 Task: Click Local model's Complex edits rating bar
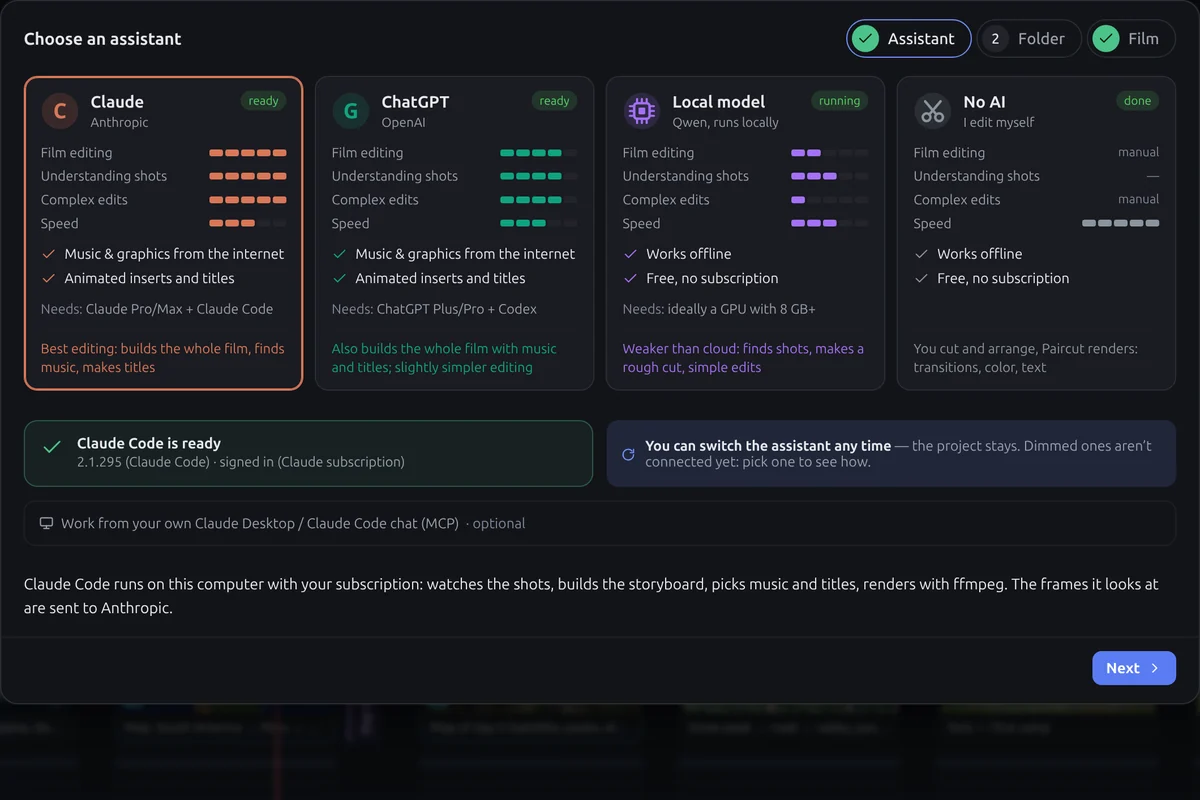pyautogui.click(x=829, y=200)
